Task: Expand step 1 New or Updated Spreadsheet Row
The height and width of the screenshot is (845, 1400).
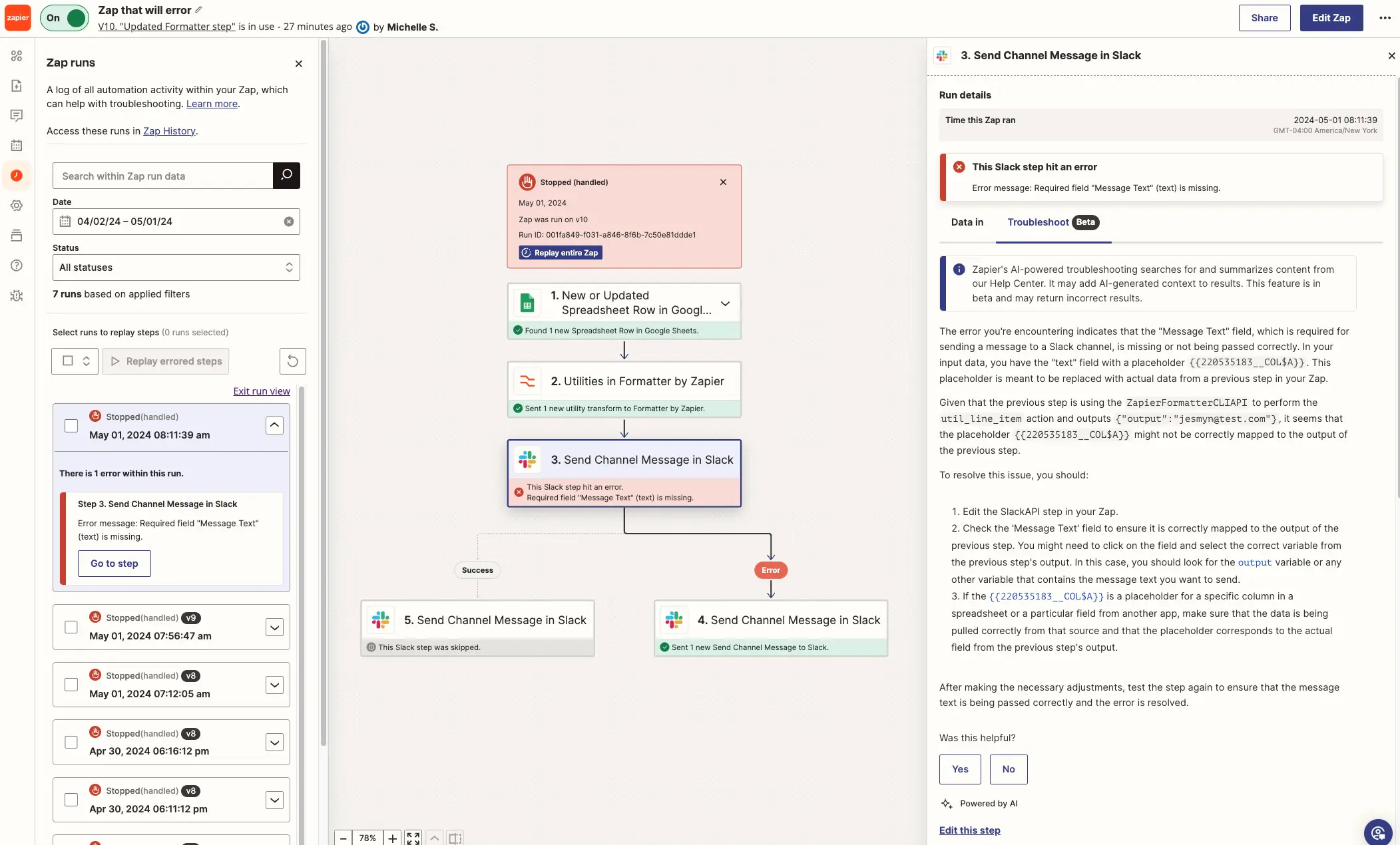Action: point(724,303)
